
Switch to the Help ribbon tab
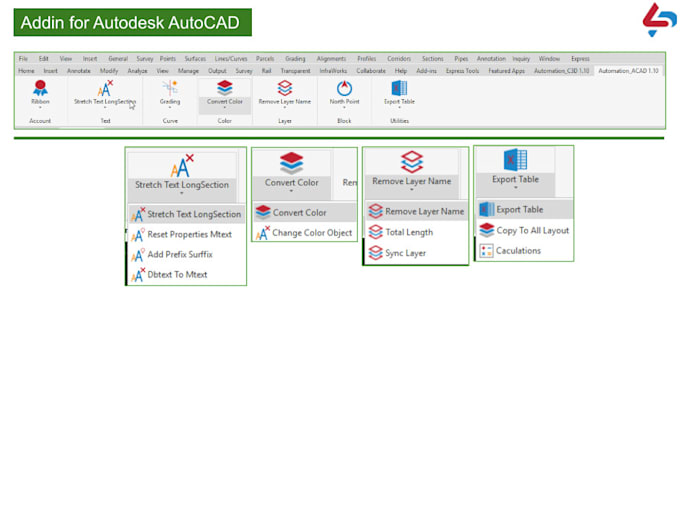pos(401,71)
